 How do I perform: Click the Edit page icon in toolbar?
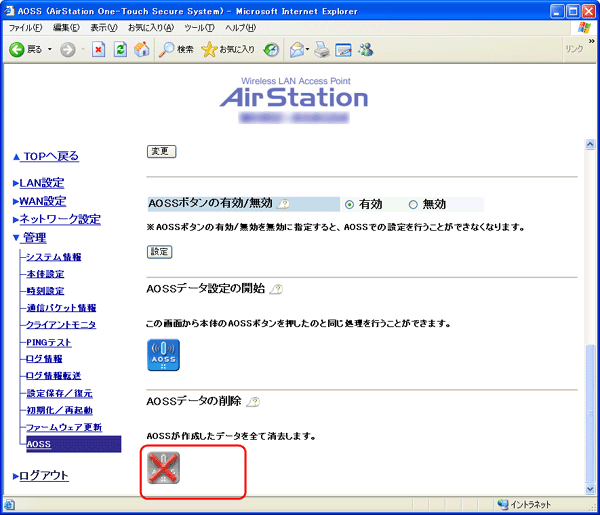pyautogui.click(x=343, y=49)
